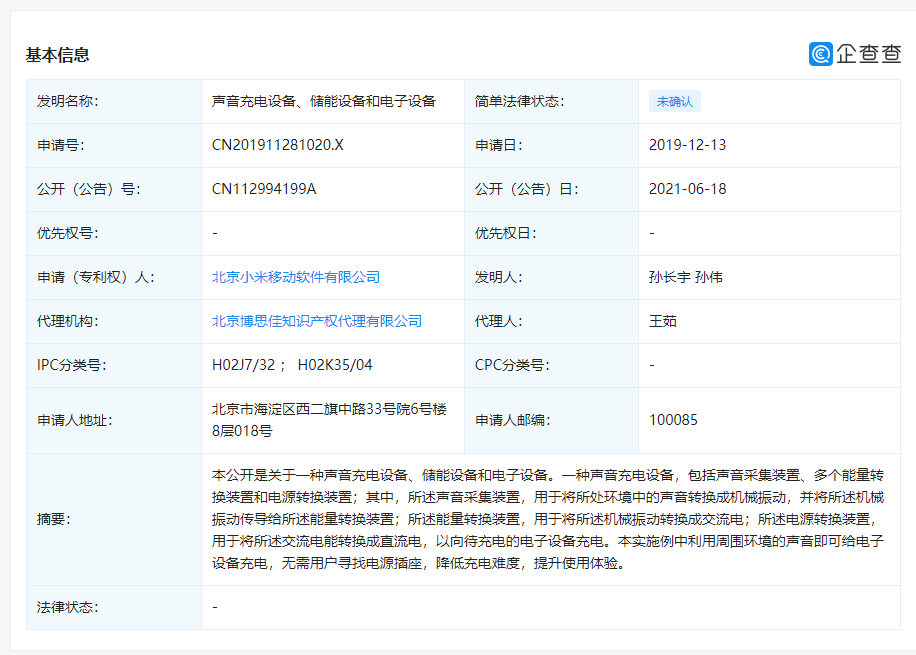Open the 北京小米移动软件有限公司 applicant link
The height and width of the screenshot is (655, 916).
(296, 277)
